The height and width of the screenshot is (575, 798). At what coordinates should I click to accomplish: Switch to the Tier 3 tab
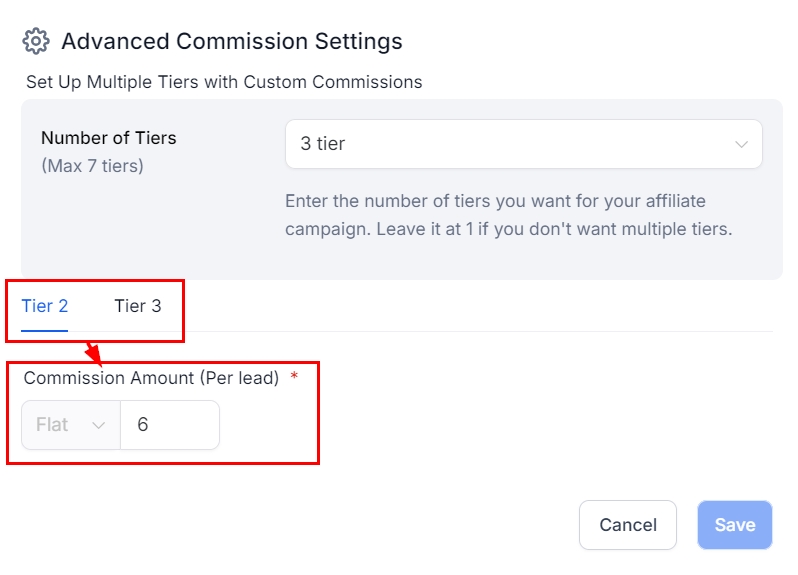coord(137,306)
